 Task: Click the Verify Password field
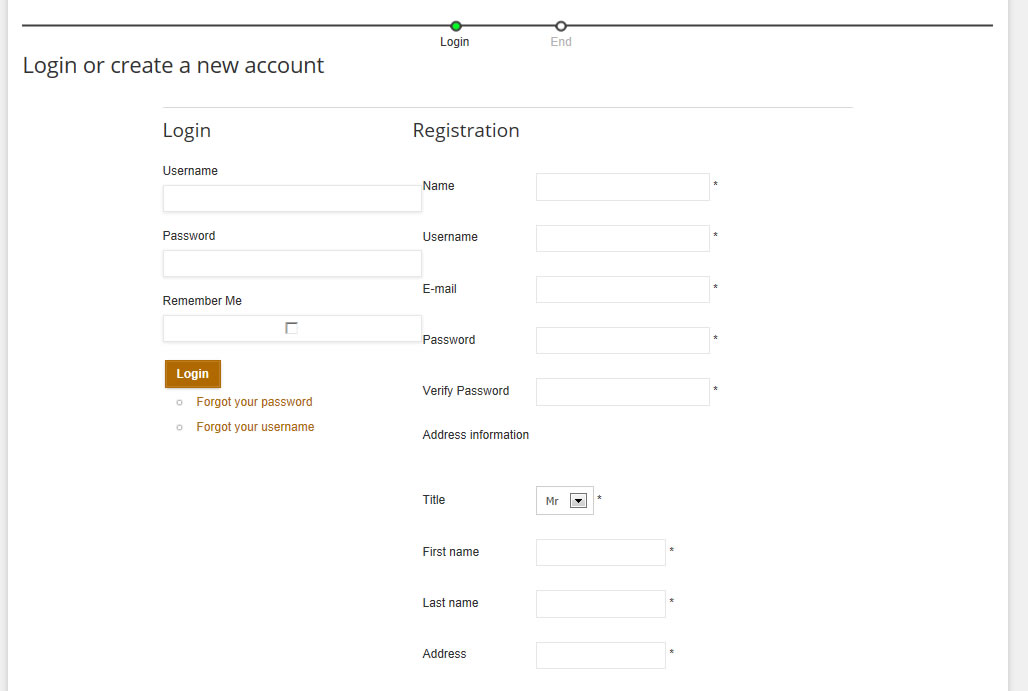pos(622,391)
